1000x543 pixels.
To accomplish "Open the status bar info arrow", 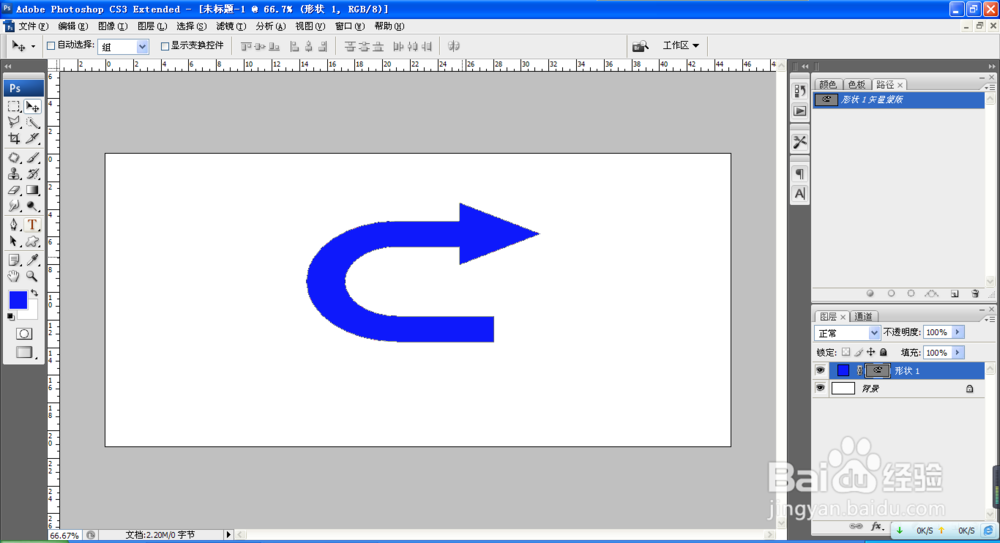I will (x=228, y=535).
